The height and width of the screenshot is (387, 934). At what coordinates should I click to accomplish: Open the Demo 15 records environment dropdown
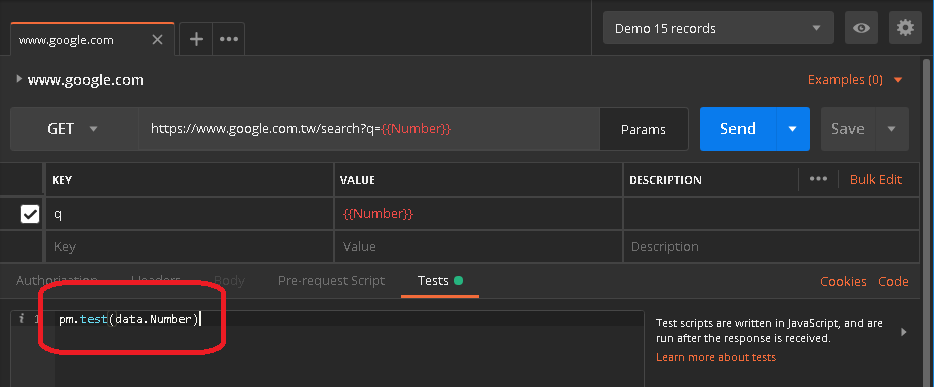tap(718, 28)
